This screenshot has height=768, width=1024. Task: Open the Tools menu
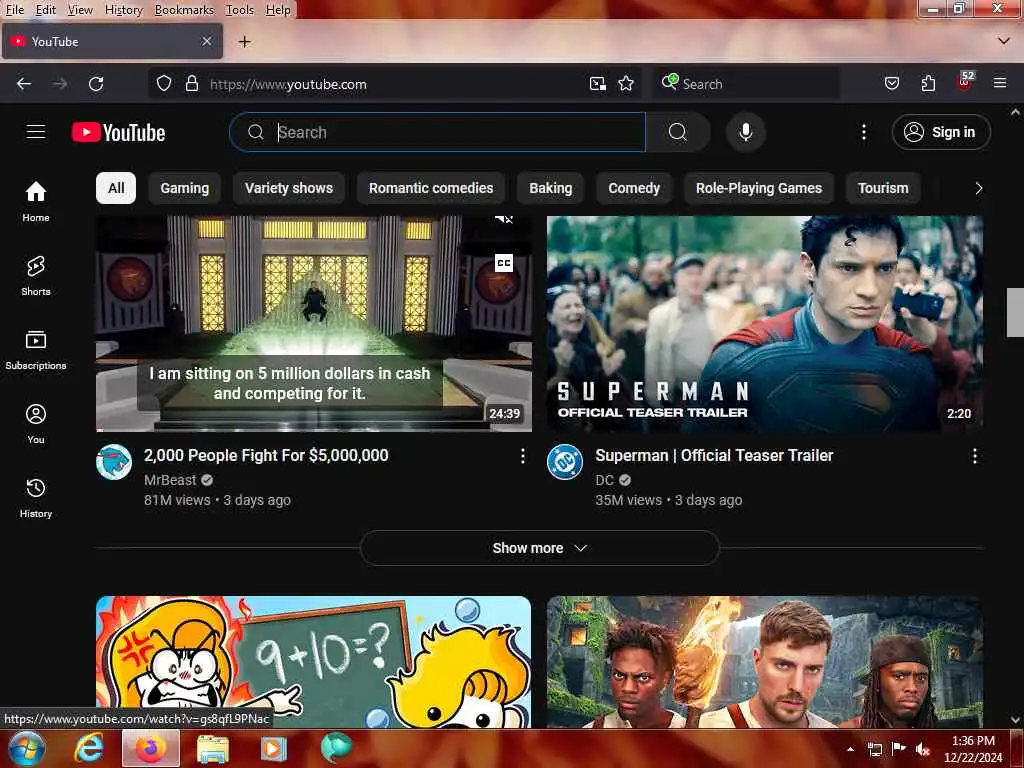(240, 9)
